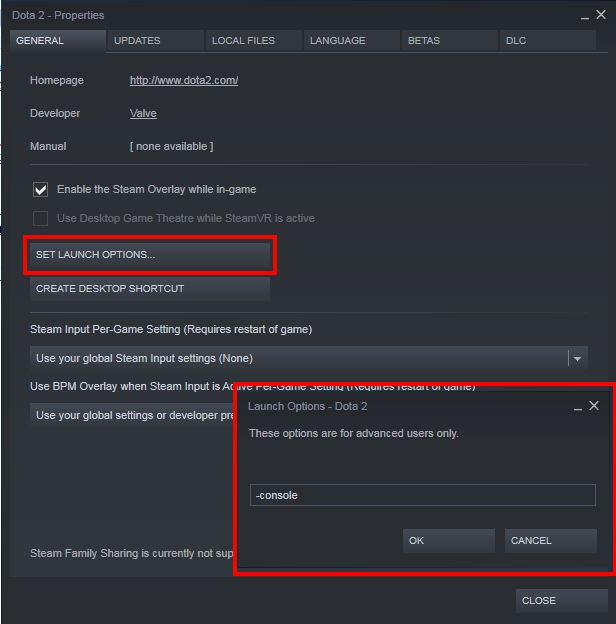Click CREATE DESKTOP SHORTCUT button
Image resolution: width=616 pixels, height=624 pixels.
click(x=150, y=289)
